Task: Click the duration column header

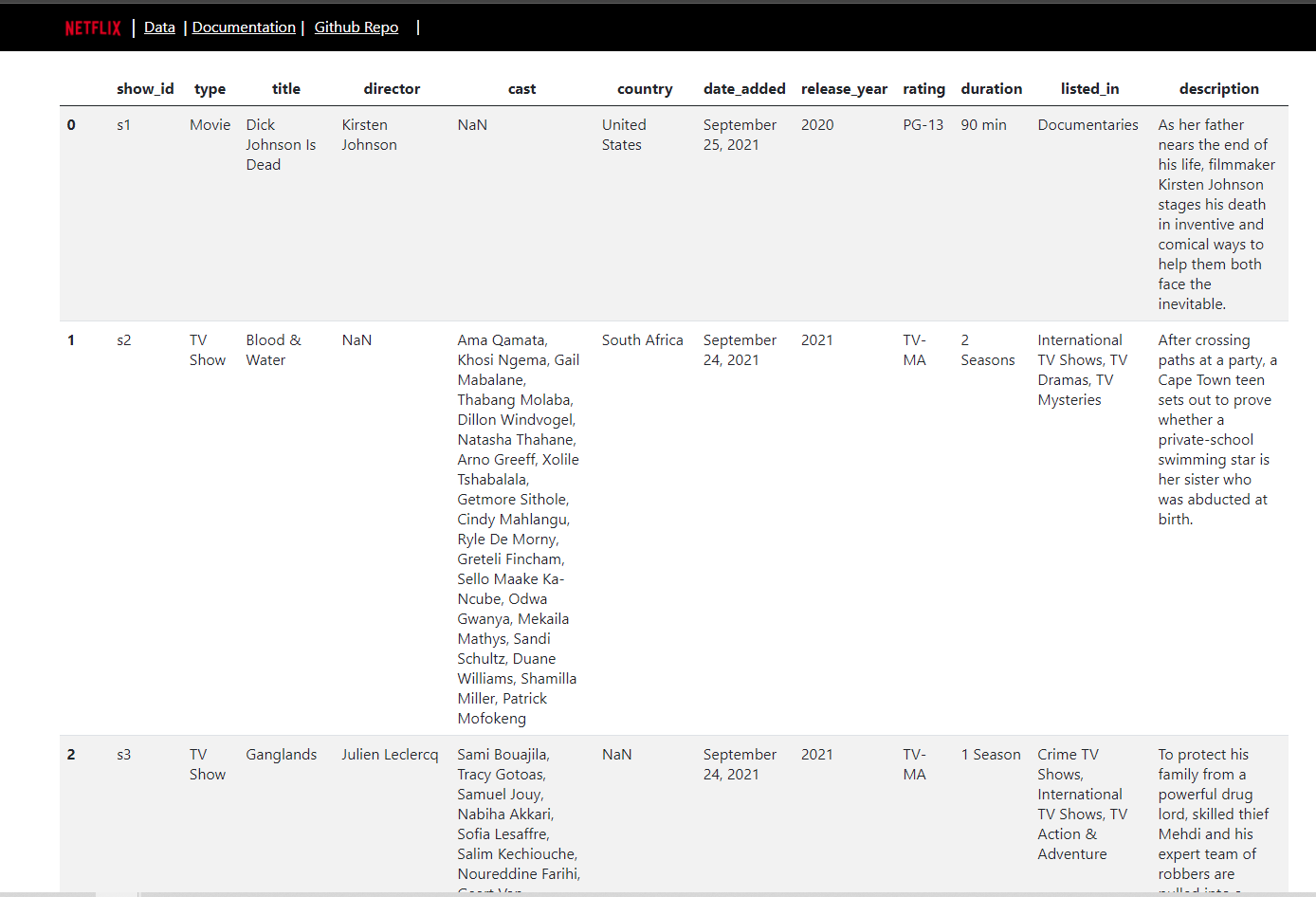Action: click(991, 88)
